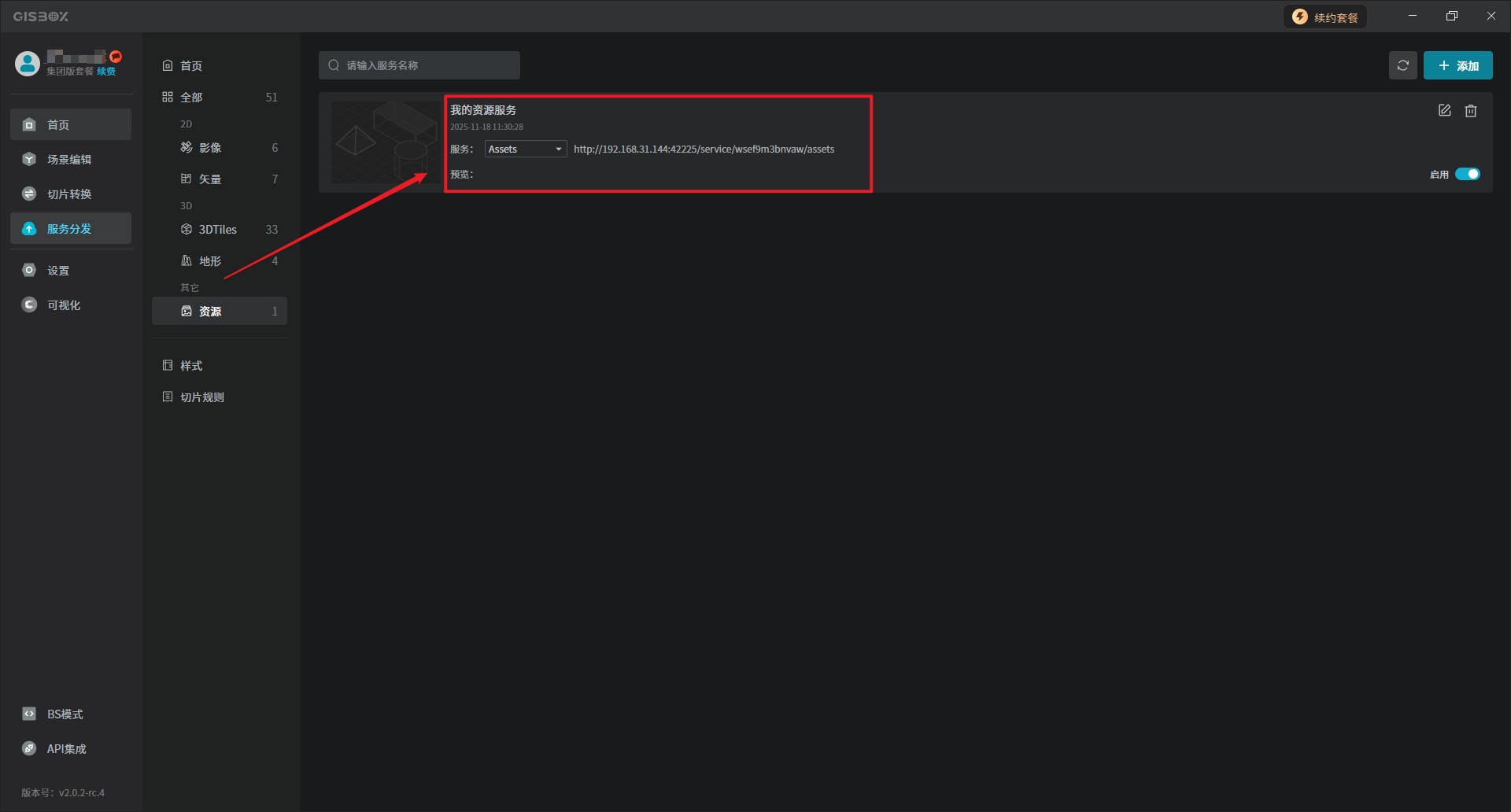Image resolution: width=1511 pixels, height=812 pixels.
Task: Open API集成 page
Action: [66, 749]
